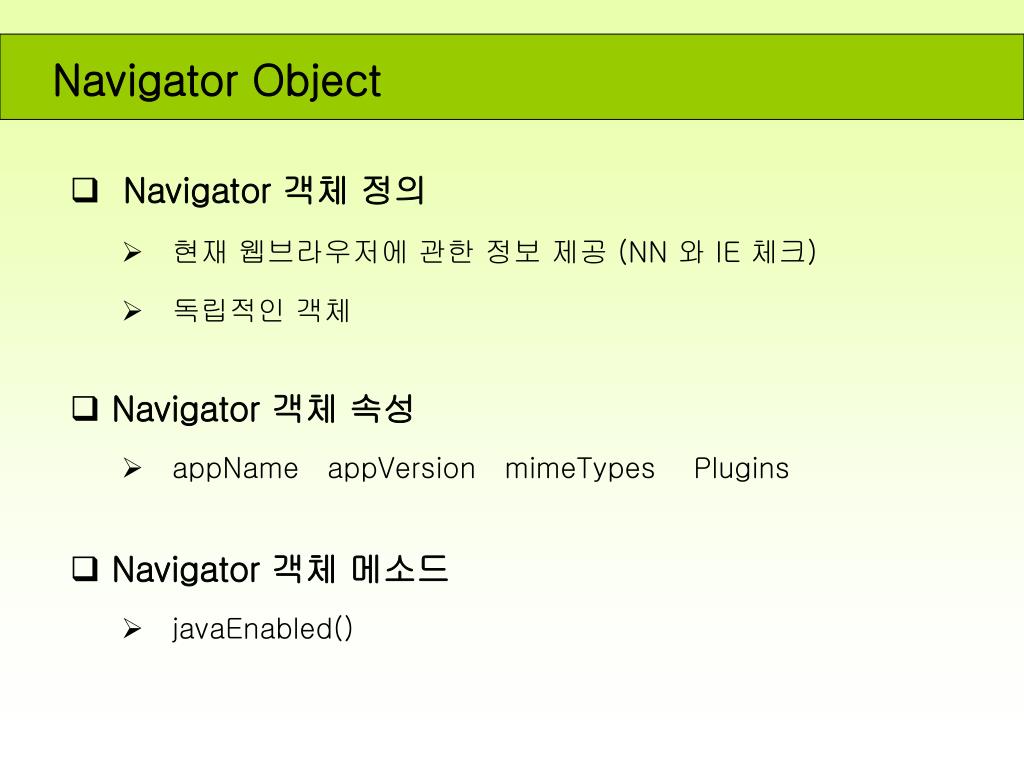Select the Navigator 객체 속성 heading
Screen dimensions: 1024x768
[263, 409]
